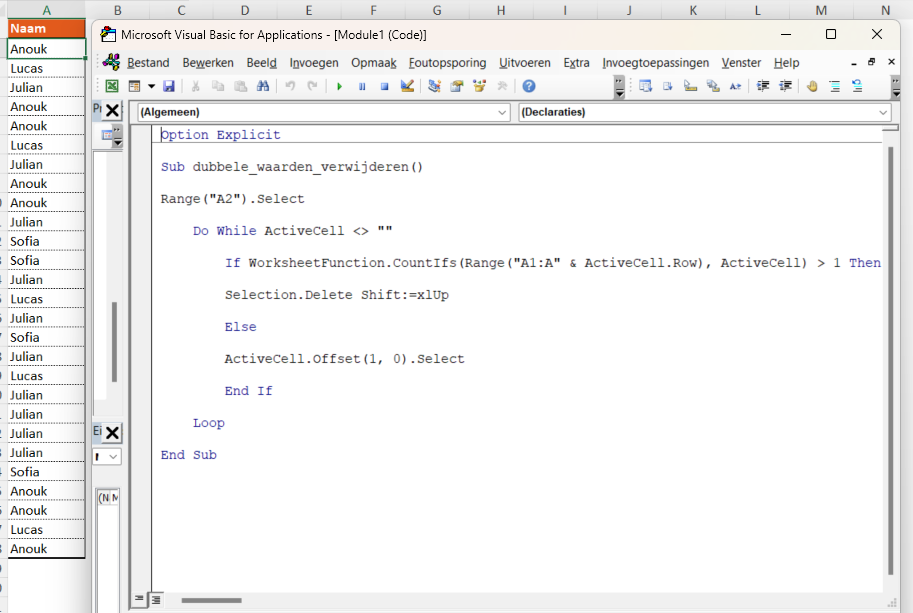Image resolution: width=913 pixels, height=613 pixels.
Task: Expand Standard toolbar options overflow arrow
Action: click(x=620, y=87)
